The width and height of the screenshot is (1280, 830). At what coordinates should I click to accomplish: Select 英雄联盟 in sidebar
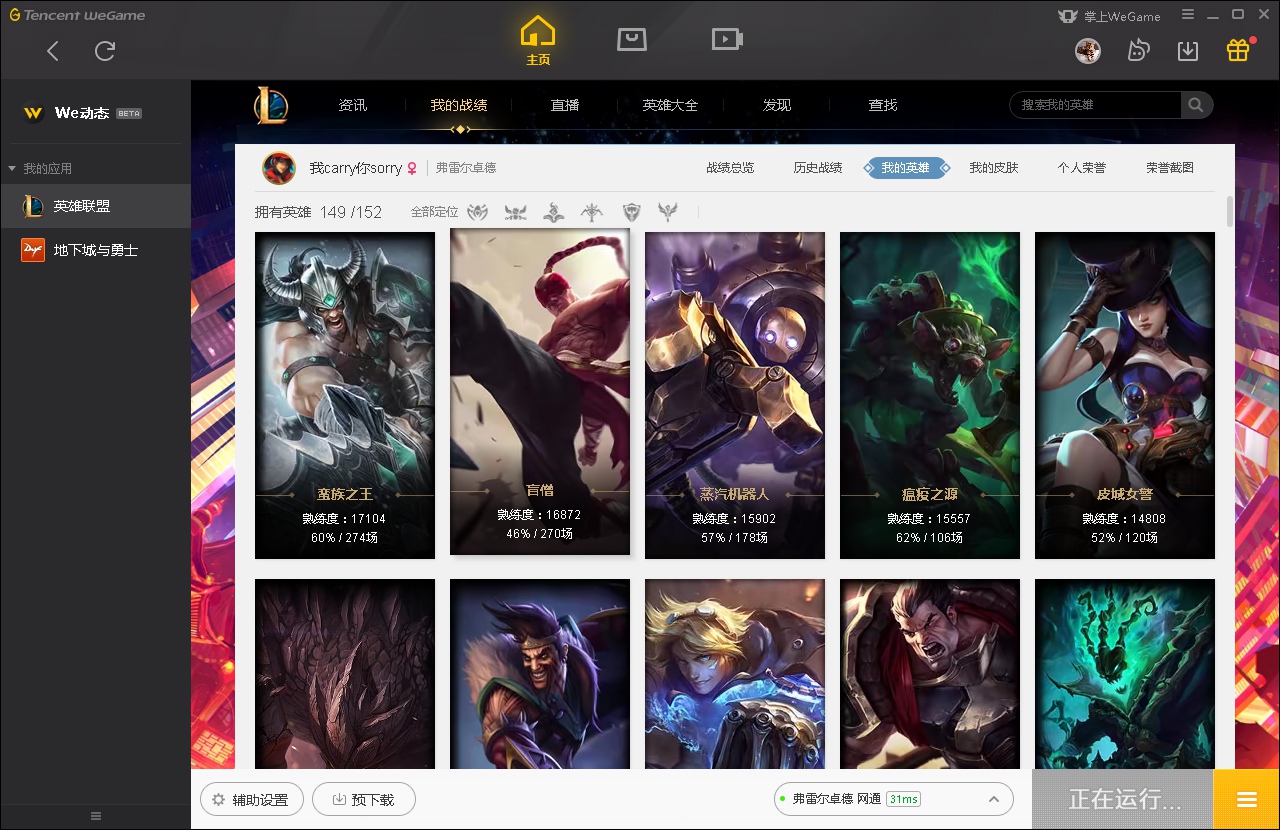pos(95,206)
